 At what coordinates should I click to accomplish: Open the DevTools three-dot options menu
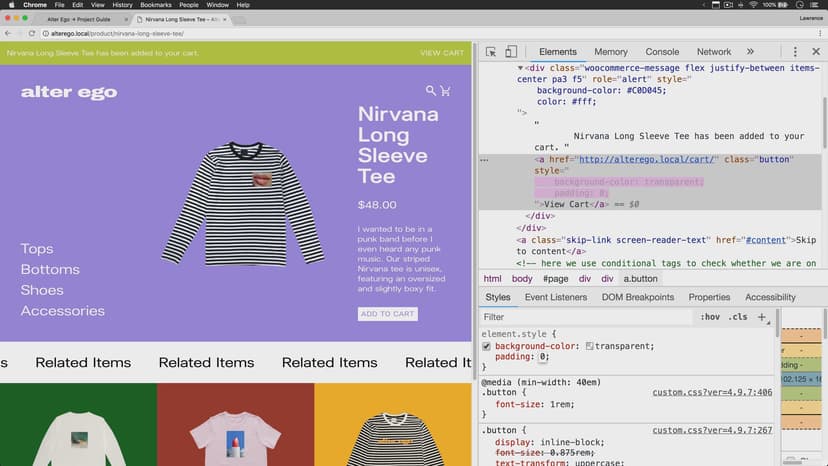(x=794, y=52)
